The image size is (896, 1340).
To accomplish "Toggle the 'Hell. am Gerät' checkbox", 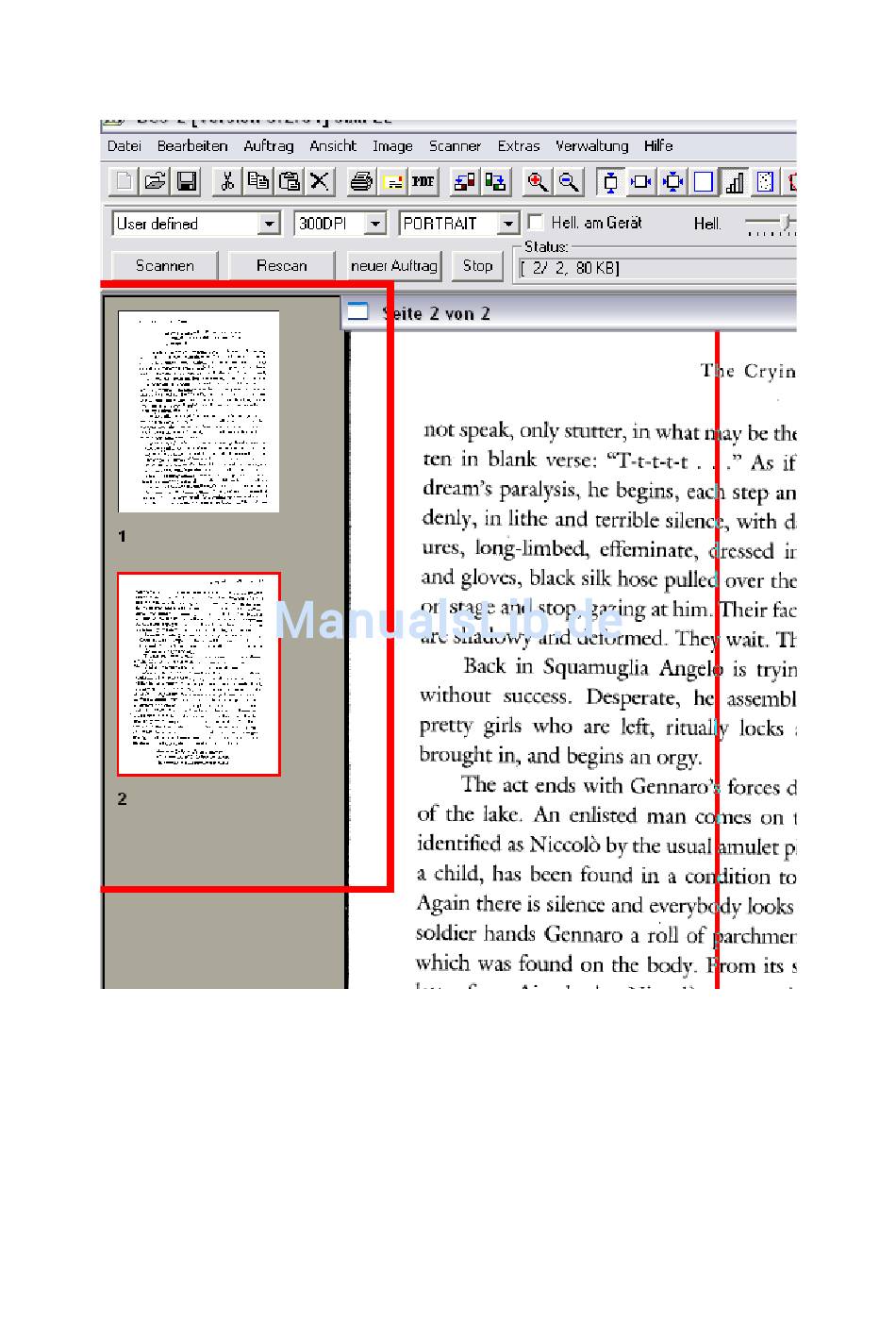I will (536, 223).
